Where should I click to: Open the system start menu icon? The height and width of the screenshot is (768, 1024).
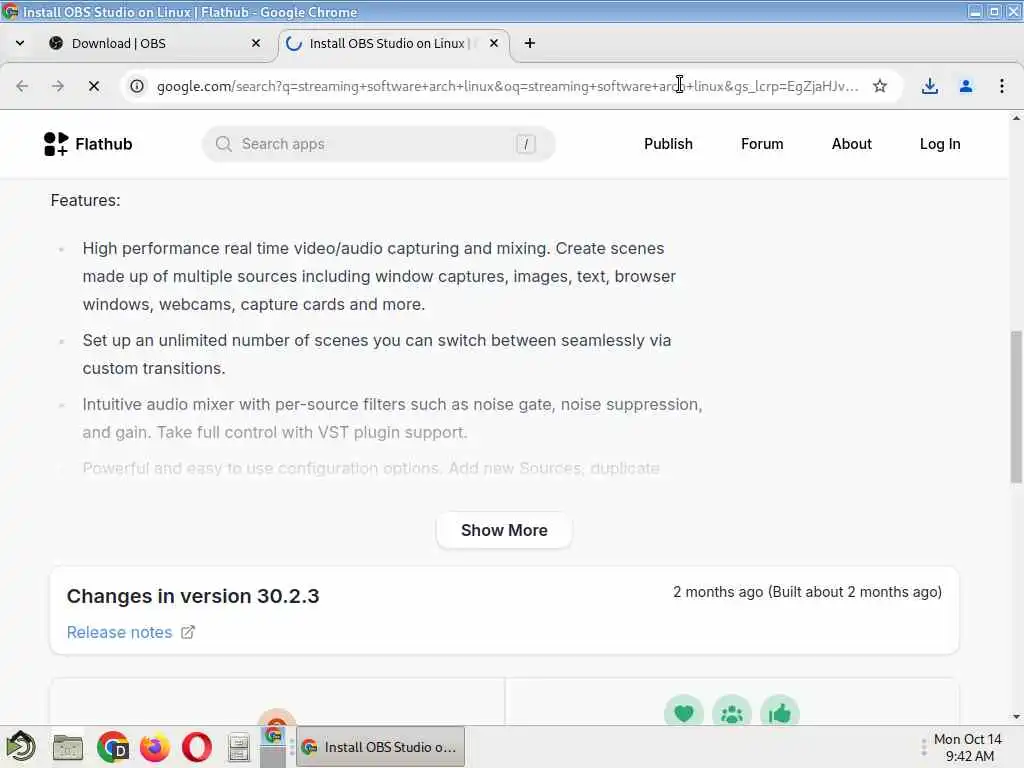[x=21, y=746]
